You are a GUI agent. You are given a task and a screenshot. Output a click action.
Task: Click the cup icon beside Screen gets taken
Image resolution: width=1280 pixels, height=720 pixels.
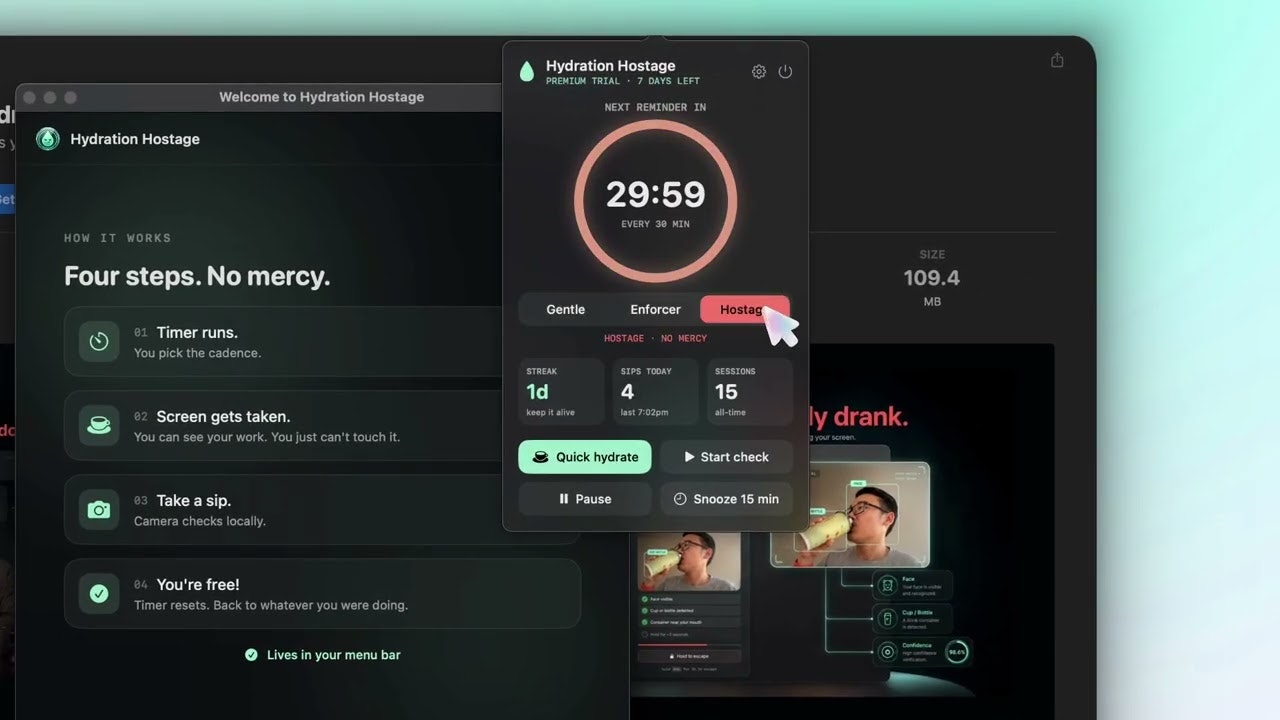99,425
